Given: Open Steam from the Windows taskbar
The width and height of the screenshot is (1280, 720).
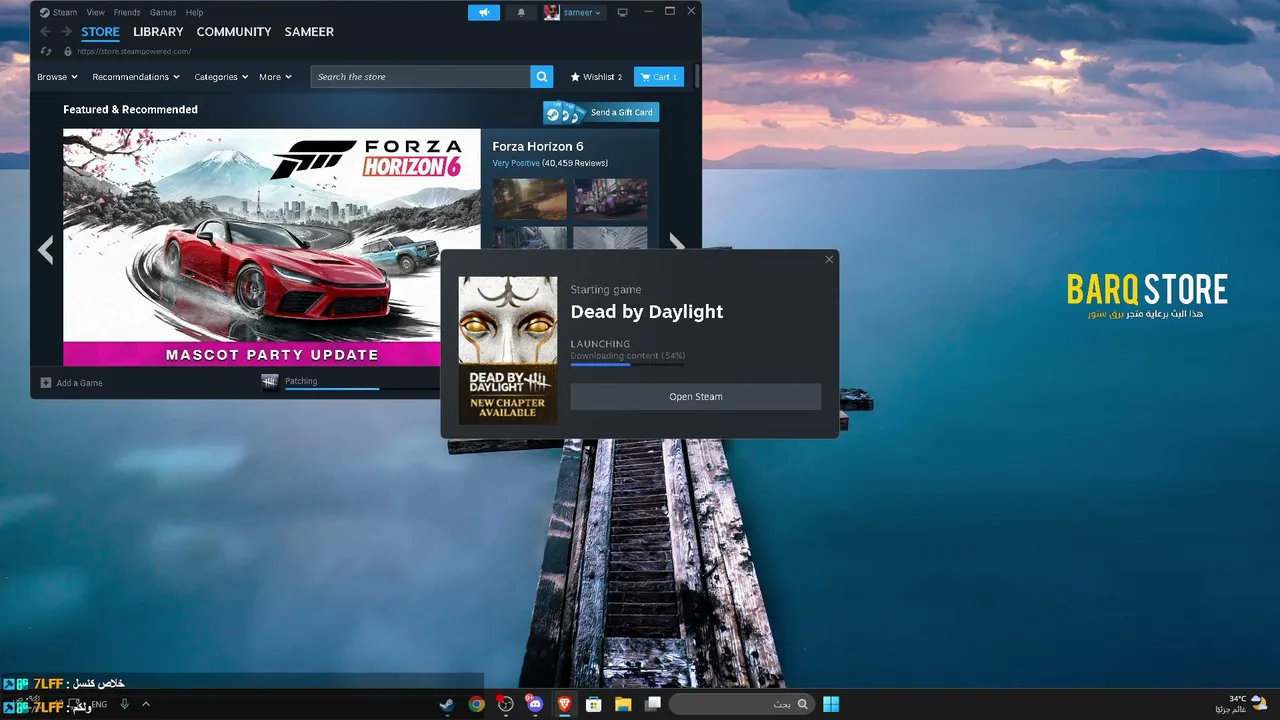Looking at the screenshot, I should tap(447, 704).
